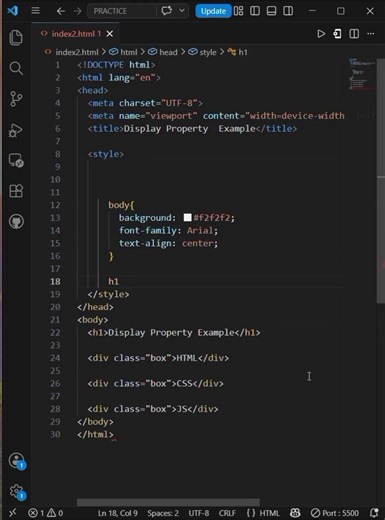Image resolution: width=385 pixels, height=520 pixels.
Task: Open Customize Layout icon
Action: 238,11
